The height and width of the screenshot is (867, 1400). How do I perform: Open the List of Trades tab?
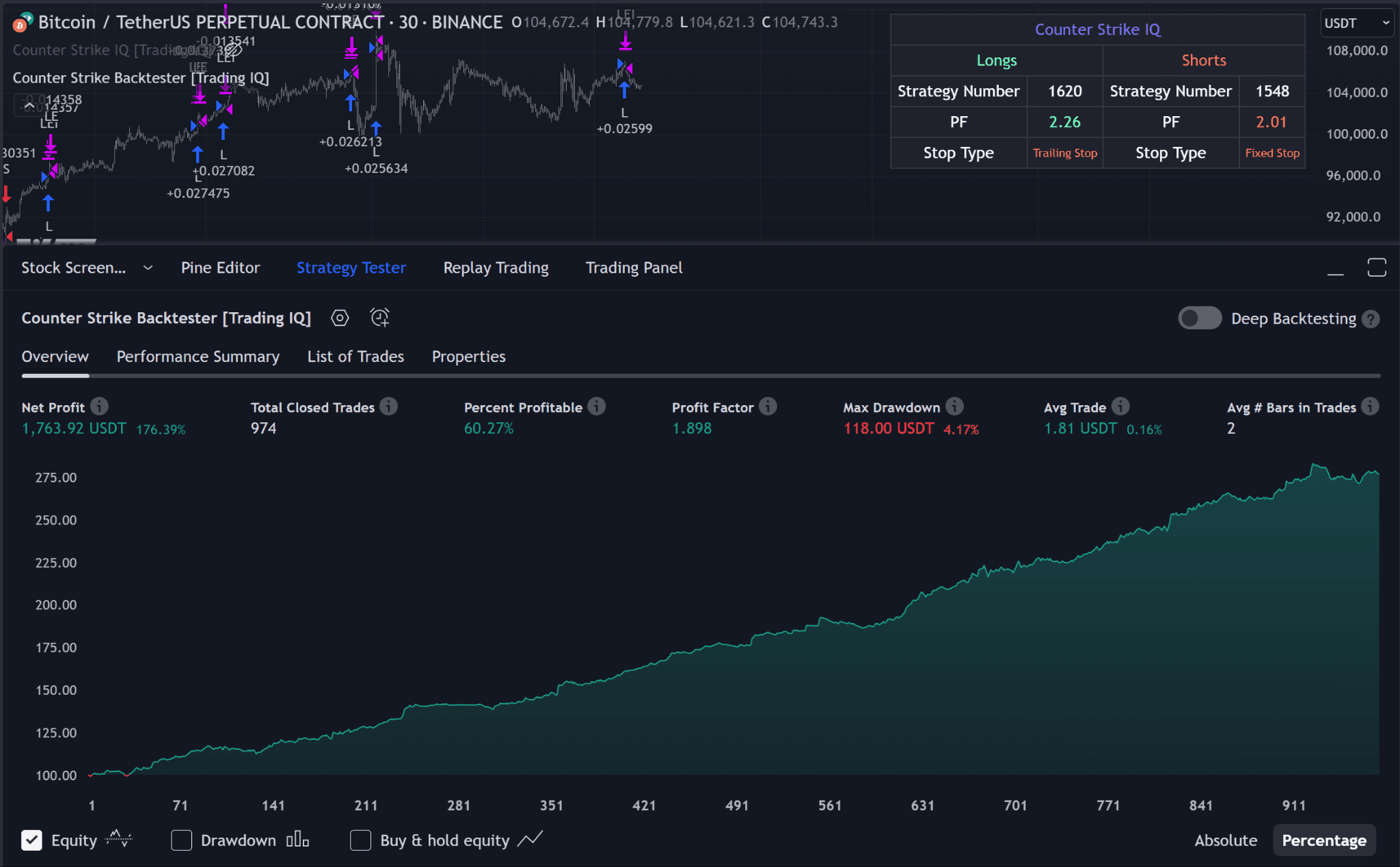355,357
